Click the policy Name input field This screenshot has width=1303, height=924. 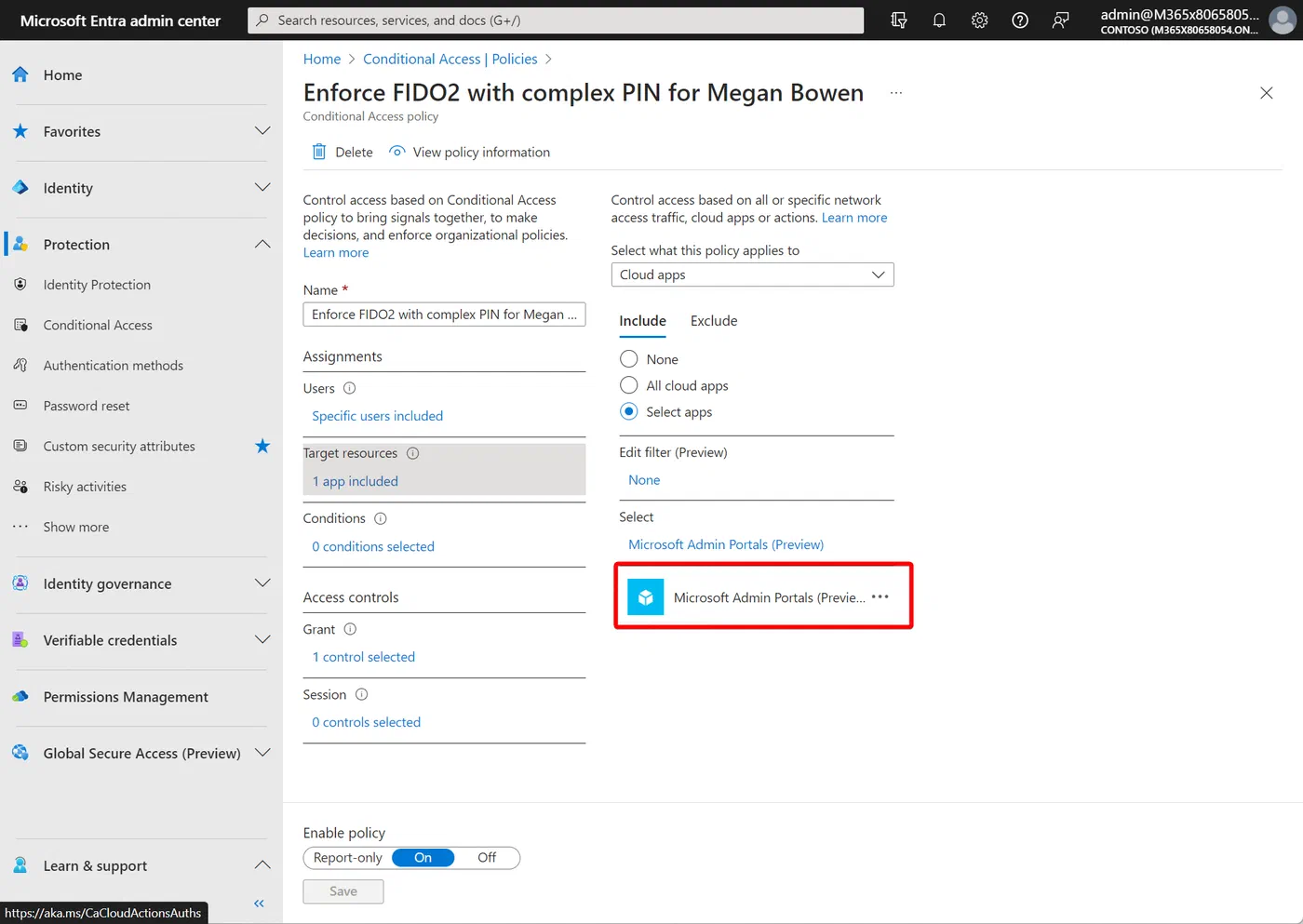[444, 315]
